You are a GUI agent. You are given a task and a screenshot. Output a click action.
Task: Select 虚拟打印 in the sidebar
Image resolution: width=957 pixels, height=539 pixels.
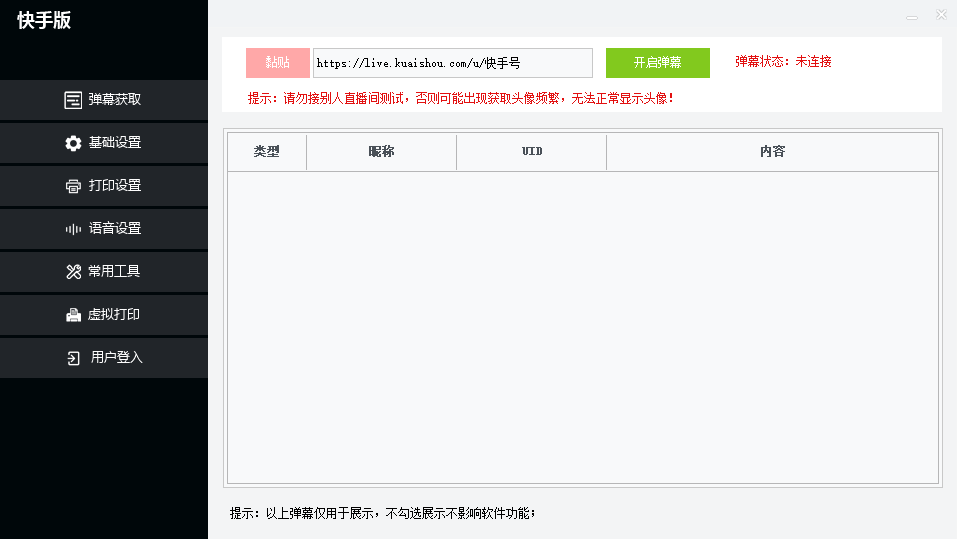point(104,314)
